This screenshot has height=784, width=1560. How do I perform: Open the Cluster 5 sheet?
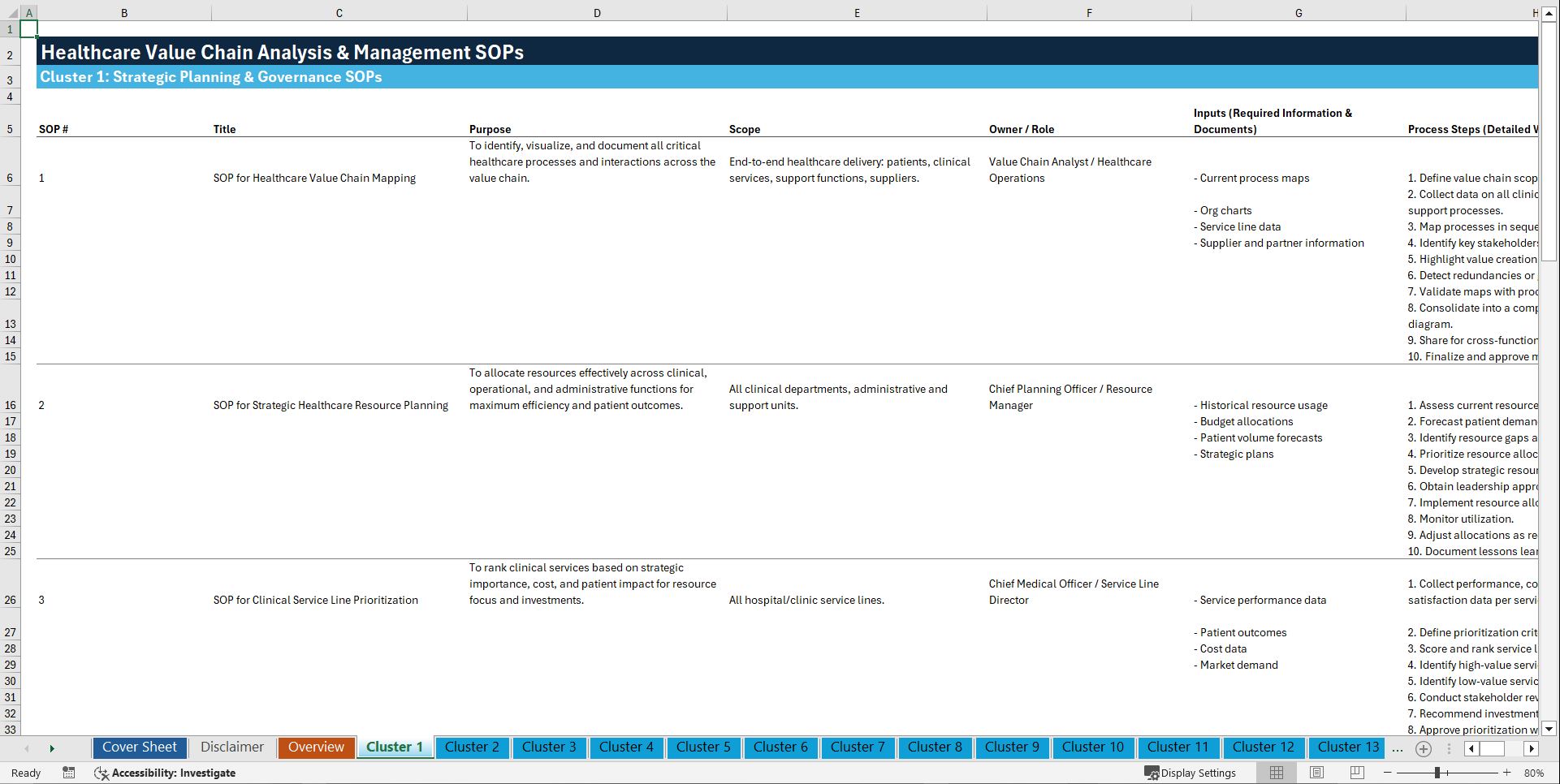click(x=703, y=747)
